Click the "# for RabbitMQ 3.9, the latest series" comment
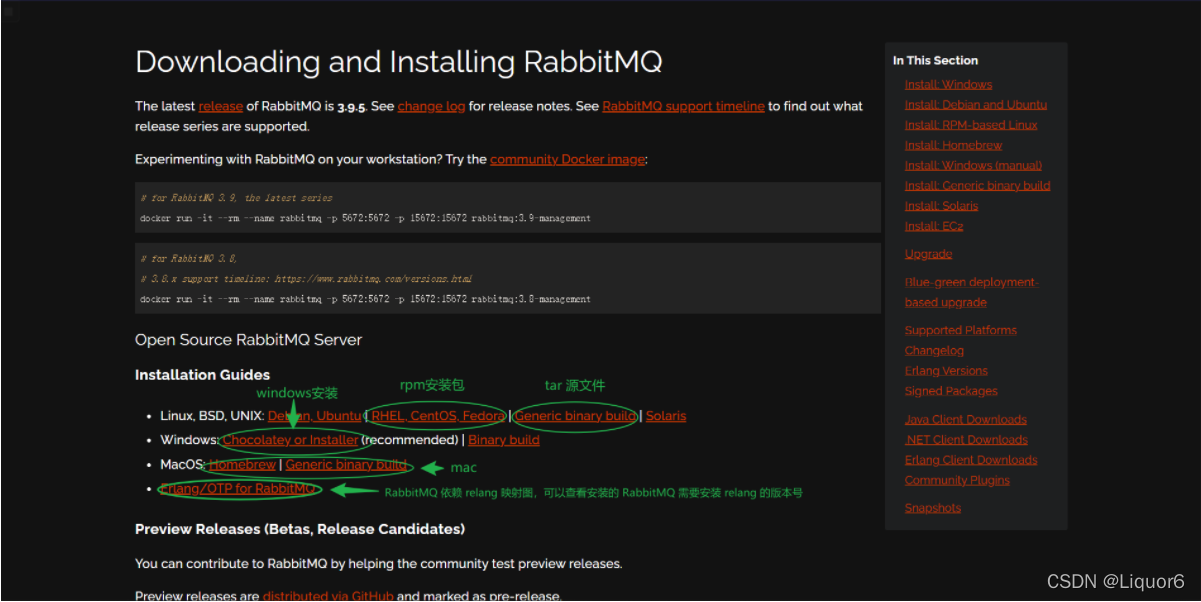Screen dimensions: 1201x602 pos(237,198)
